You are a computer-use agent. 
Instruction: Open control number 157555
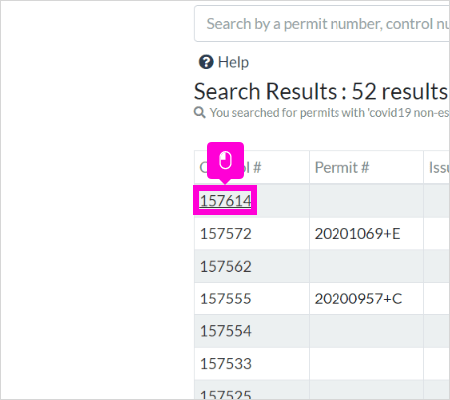[x=226, y=299]
